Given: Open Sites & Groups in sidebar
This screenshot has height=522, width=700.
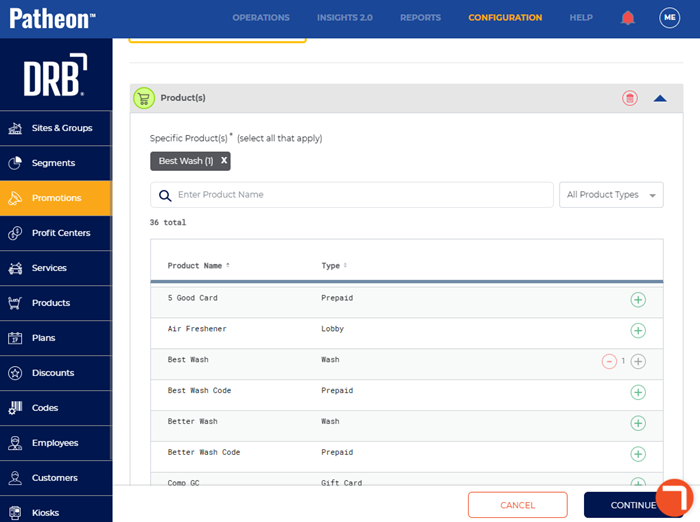Looking at the screenshot, I should pos(56,128).
